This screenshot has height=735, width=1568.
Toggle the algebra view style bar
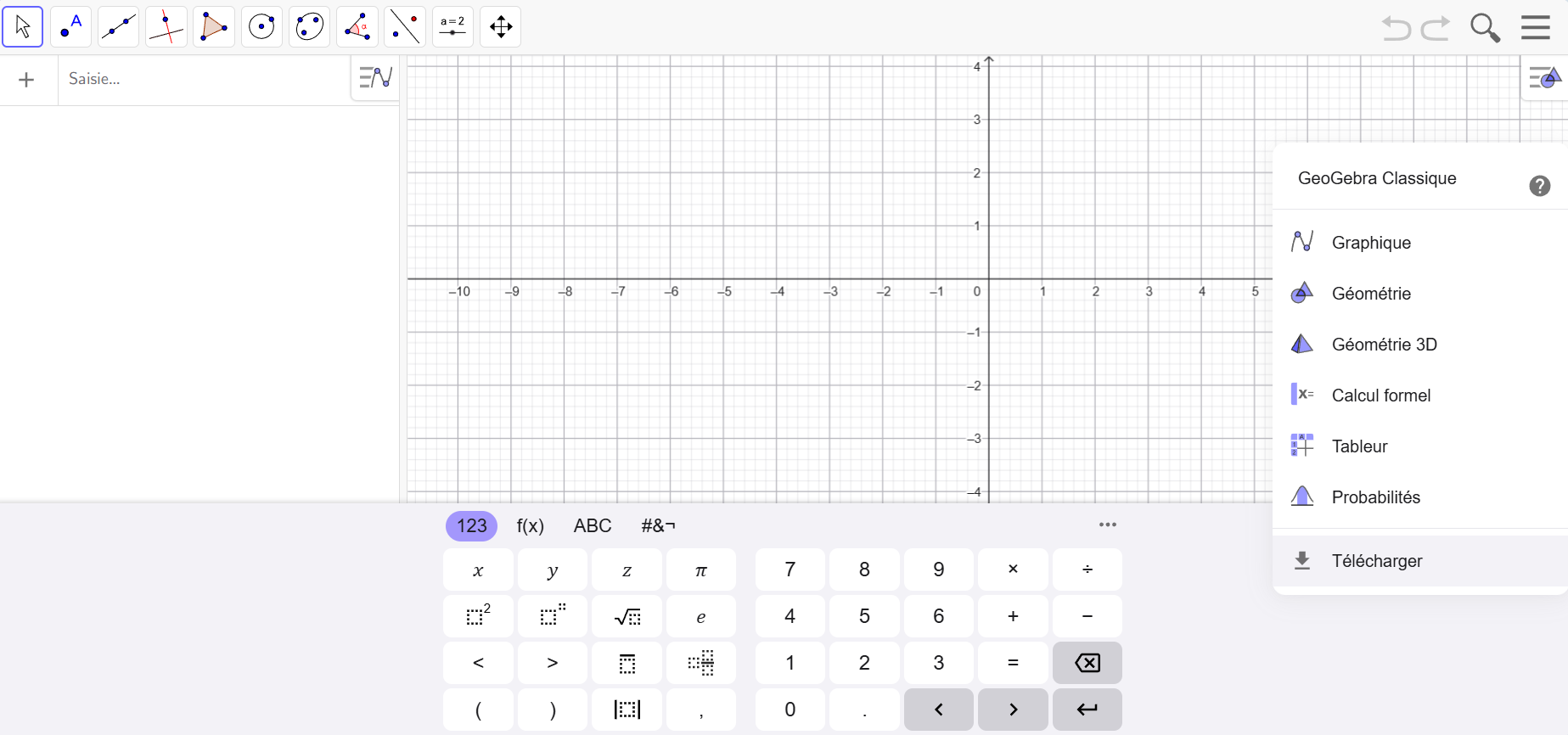[375, 78]
